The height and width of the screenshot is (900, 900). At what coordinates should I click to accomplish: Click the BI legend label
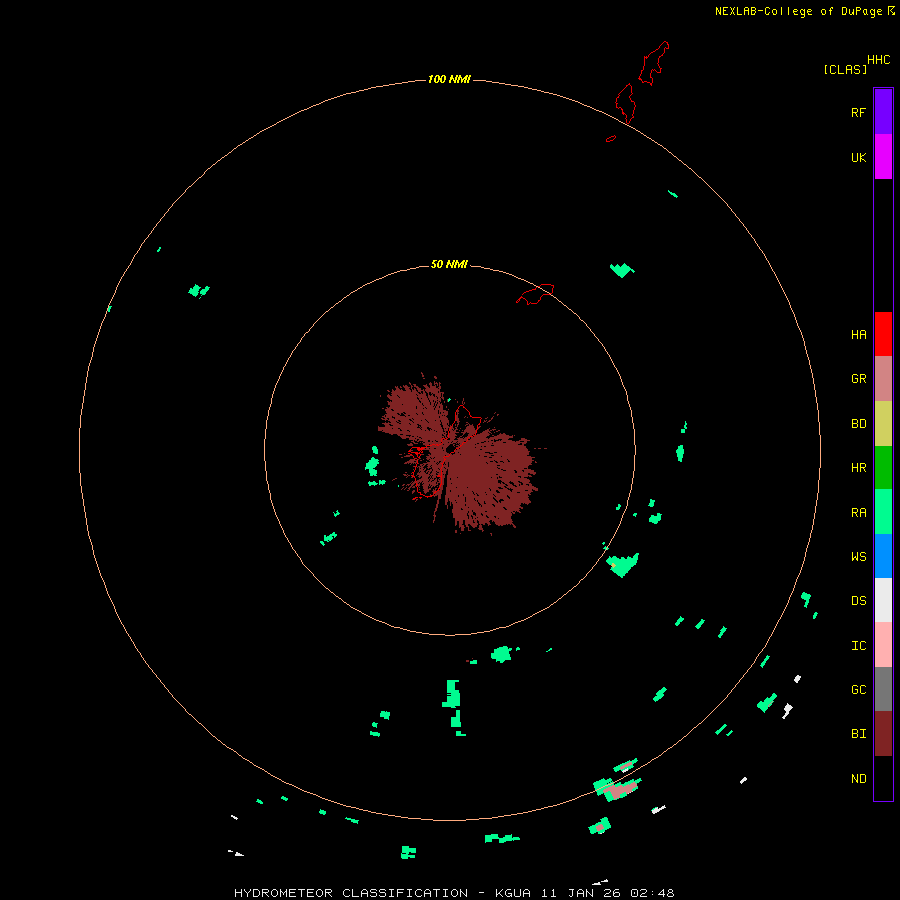[858, 734]
